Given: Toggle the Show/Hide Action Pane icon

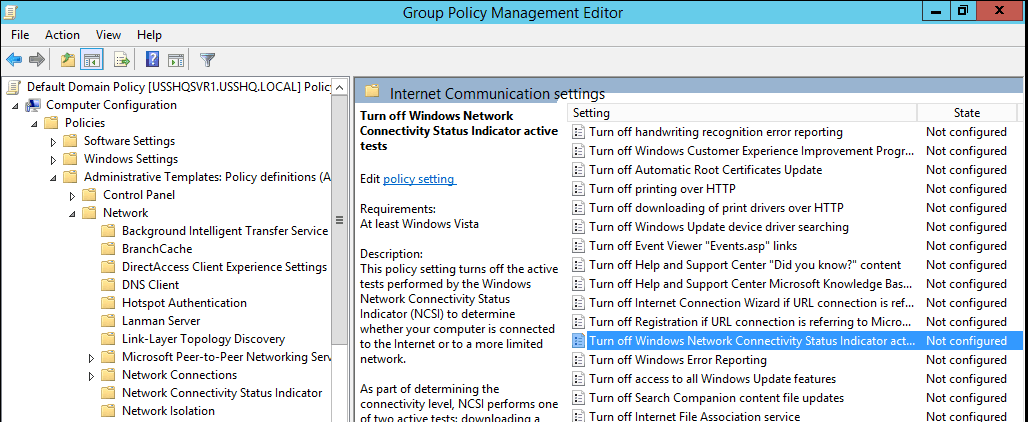Looking at the screenshot, I should click(175, 60).
